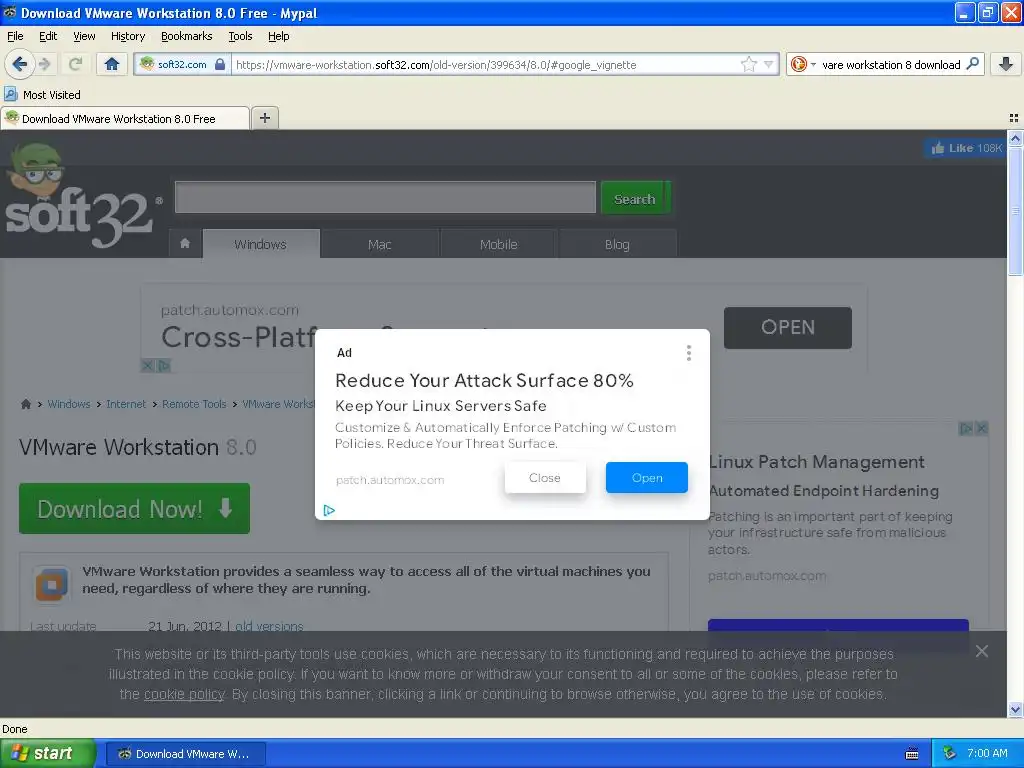The height and width of the screenshot is (768, 1024).
Task: Close the sidebar ad with X icon
Action: coord(981,428)
